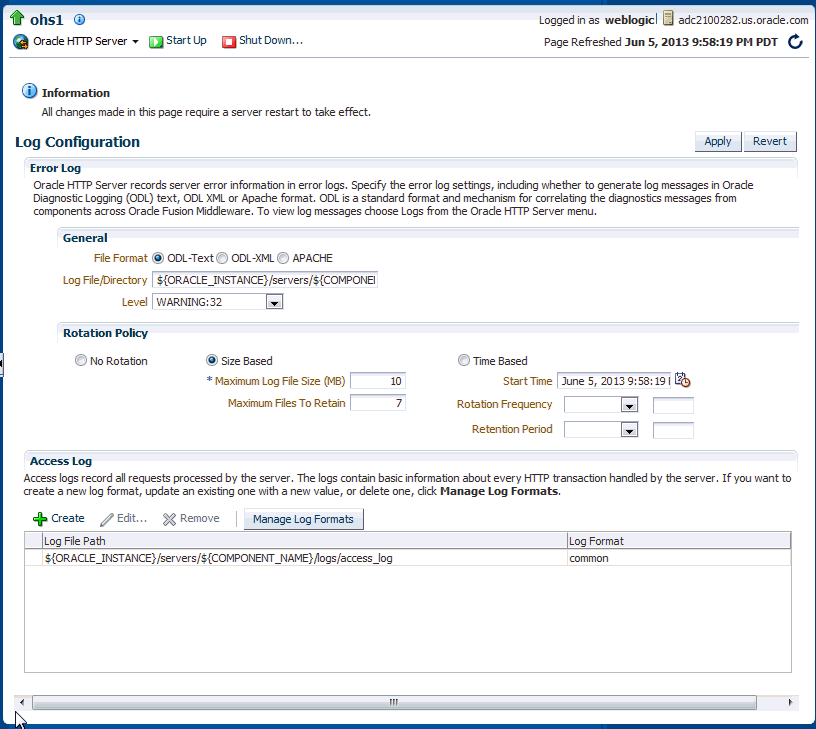816x729 pixels.
Task: Click the Start Time input field
Action: click(614, 381)
